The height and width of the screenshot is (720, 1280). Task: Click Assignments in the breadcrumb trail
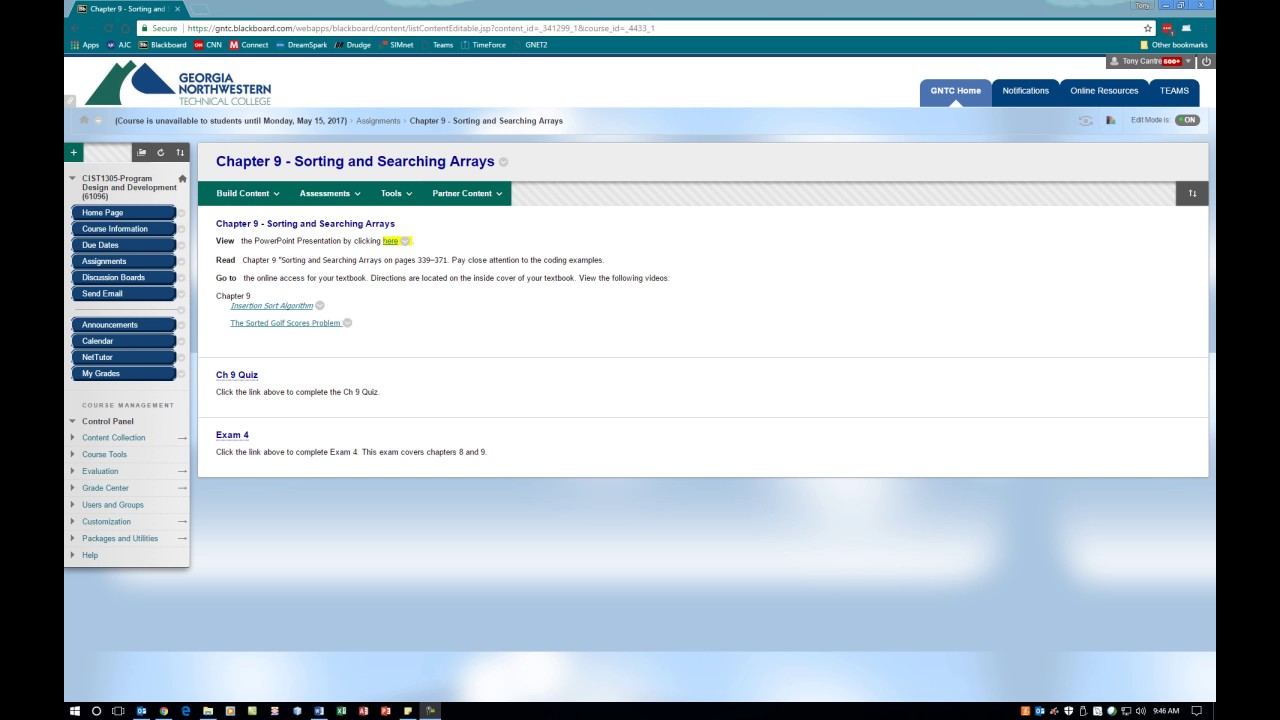coord(378,121)
